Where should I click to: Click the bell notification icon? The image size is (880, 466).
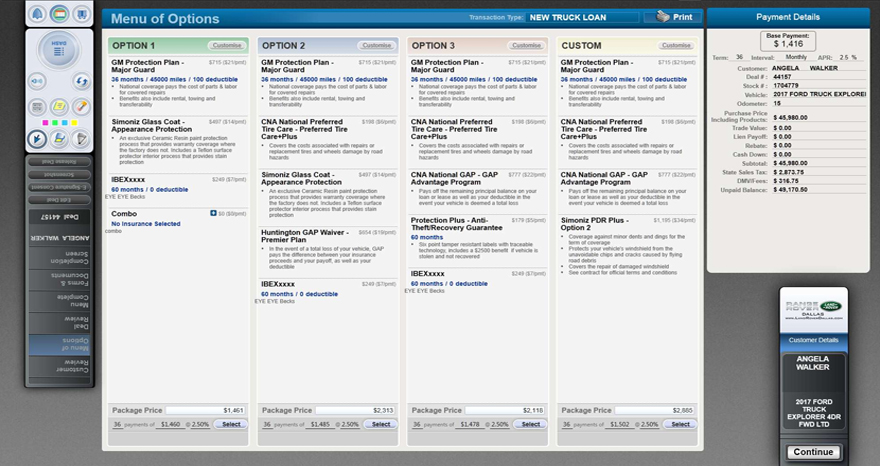(x=38, y=13)
